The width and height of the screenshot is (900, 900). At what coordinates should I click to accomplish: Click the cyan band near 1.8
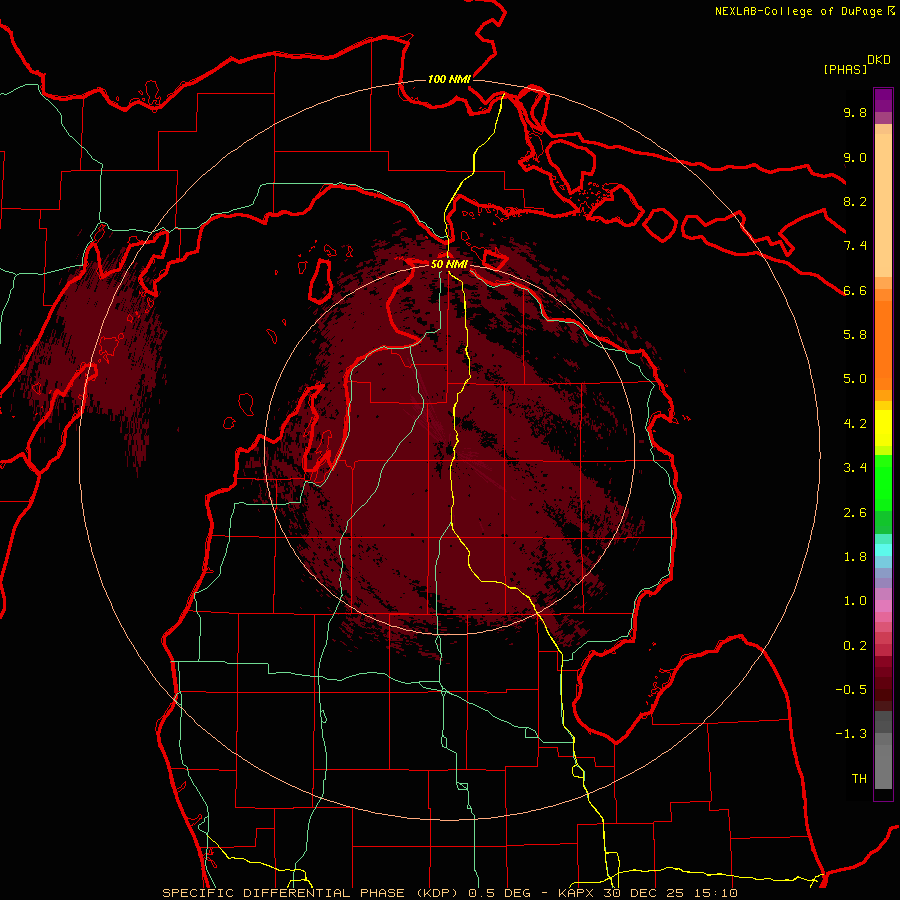point(883,550)
